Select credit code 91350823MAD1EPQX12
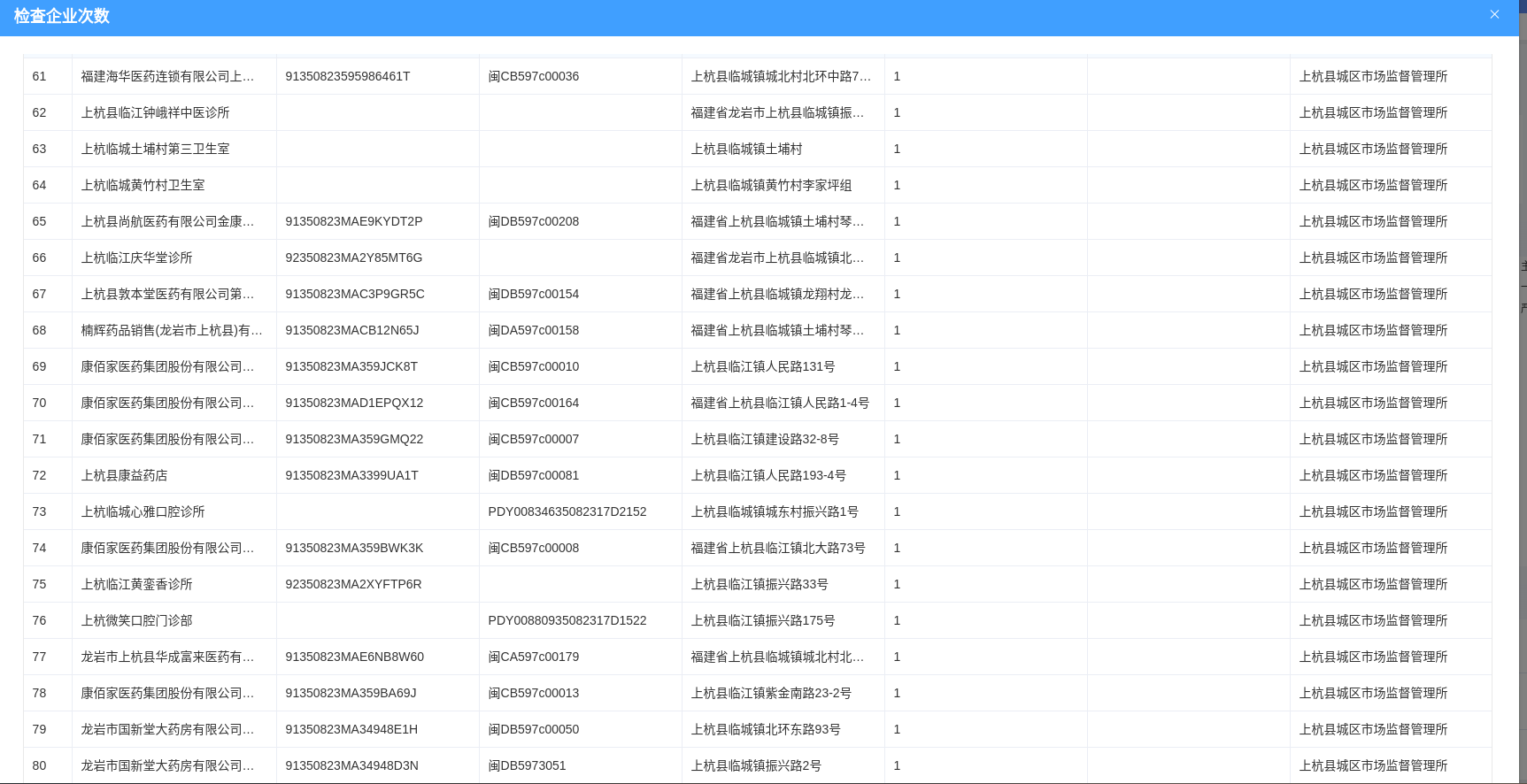1527x784 pixels. click(354, 404)
